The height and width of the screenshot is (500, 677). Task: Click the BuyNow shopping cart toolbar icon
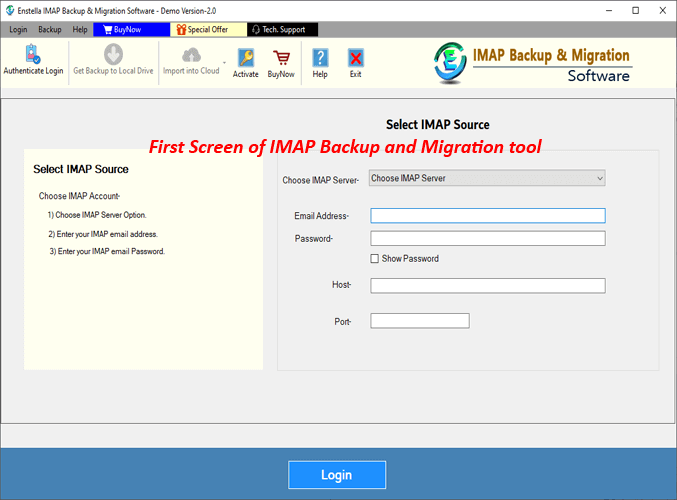pos(281,58)
